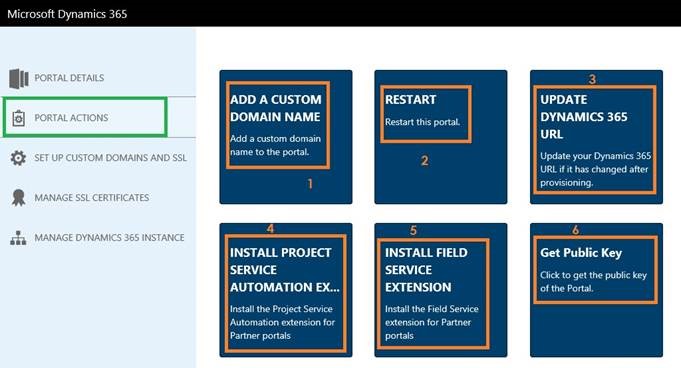Click the Get Public Key tile

tap(596, 290)
